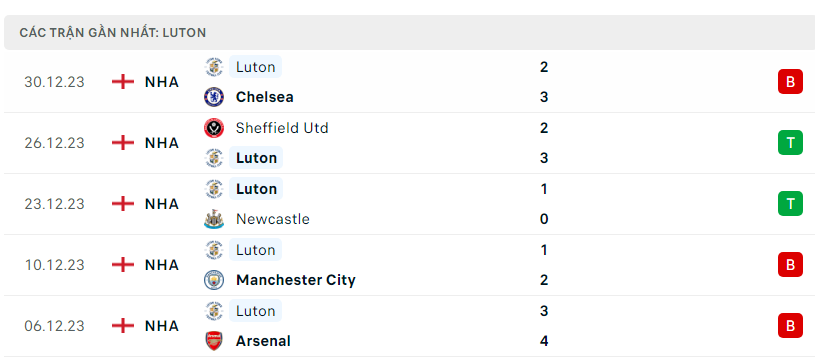Click England flag in 06.12.23 row
Screen dimensions: 815x361
123,326
